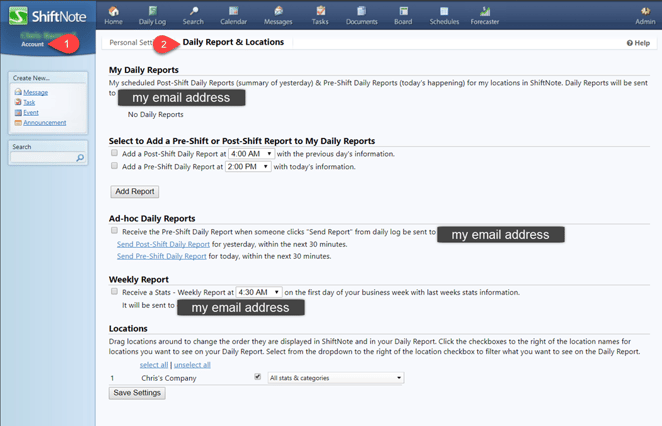
Task: Open the Daily Log icon
Action: (x=152, y=14)
